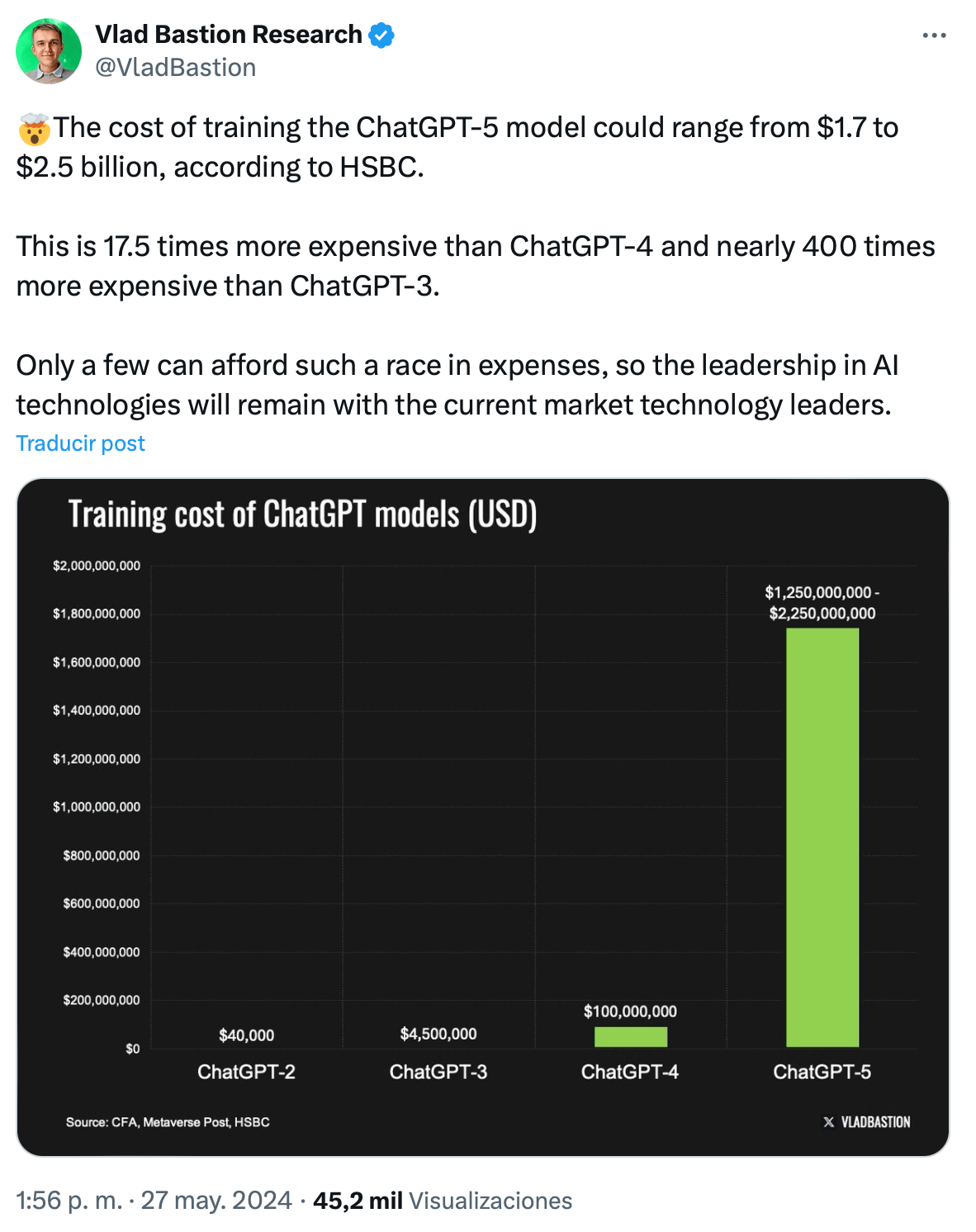Screen dimensions: 976x1232
Task: Open the training cost chart image
Action: [483, 817]
